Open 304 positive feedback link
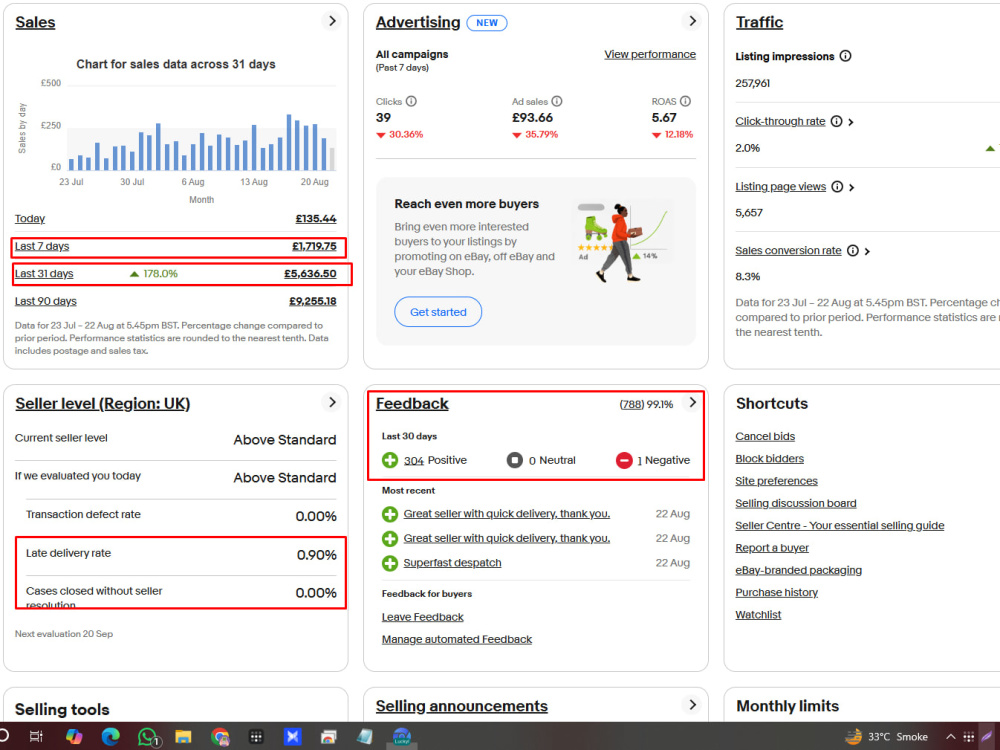The image size is (1000, 750). point(413,460)
